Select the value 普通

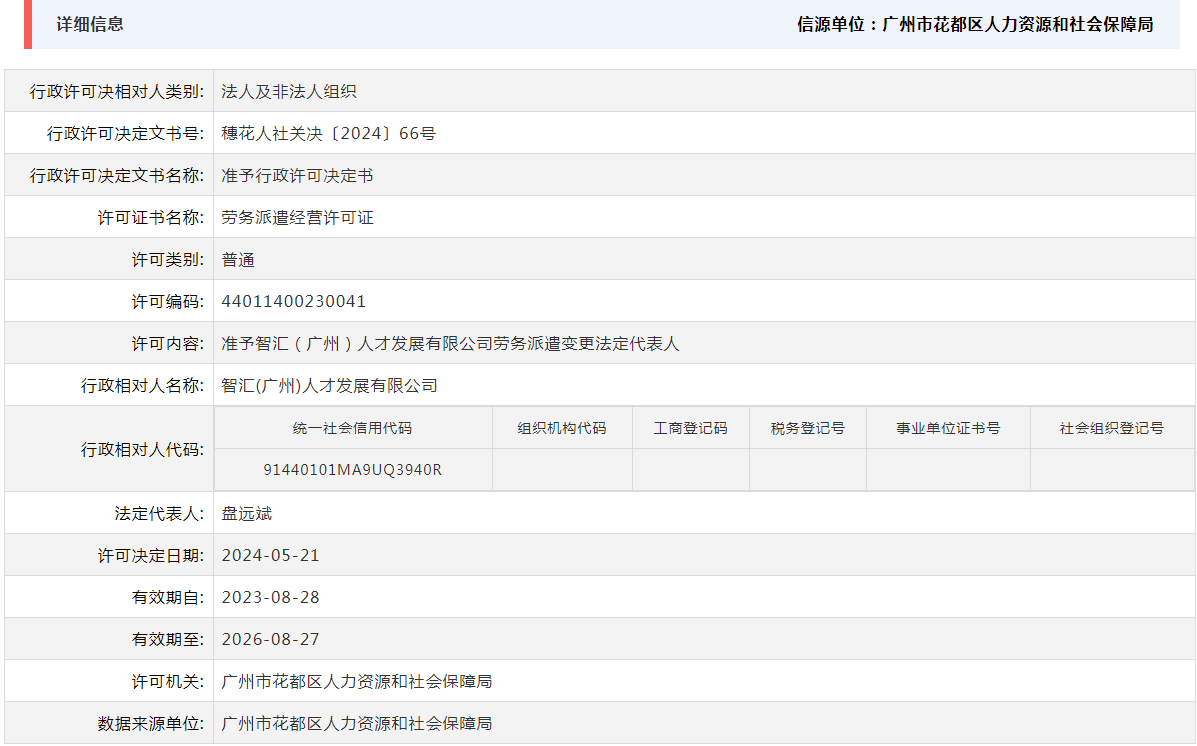click(238, 260)
